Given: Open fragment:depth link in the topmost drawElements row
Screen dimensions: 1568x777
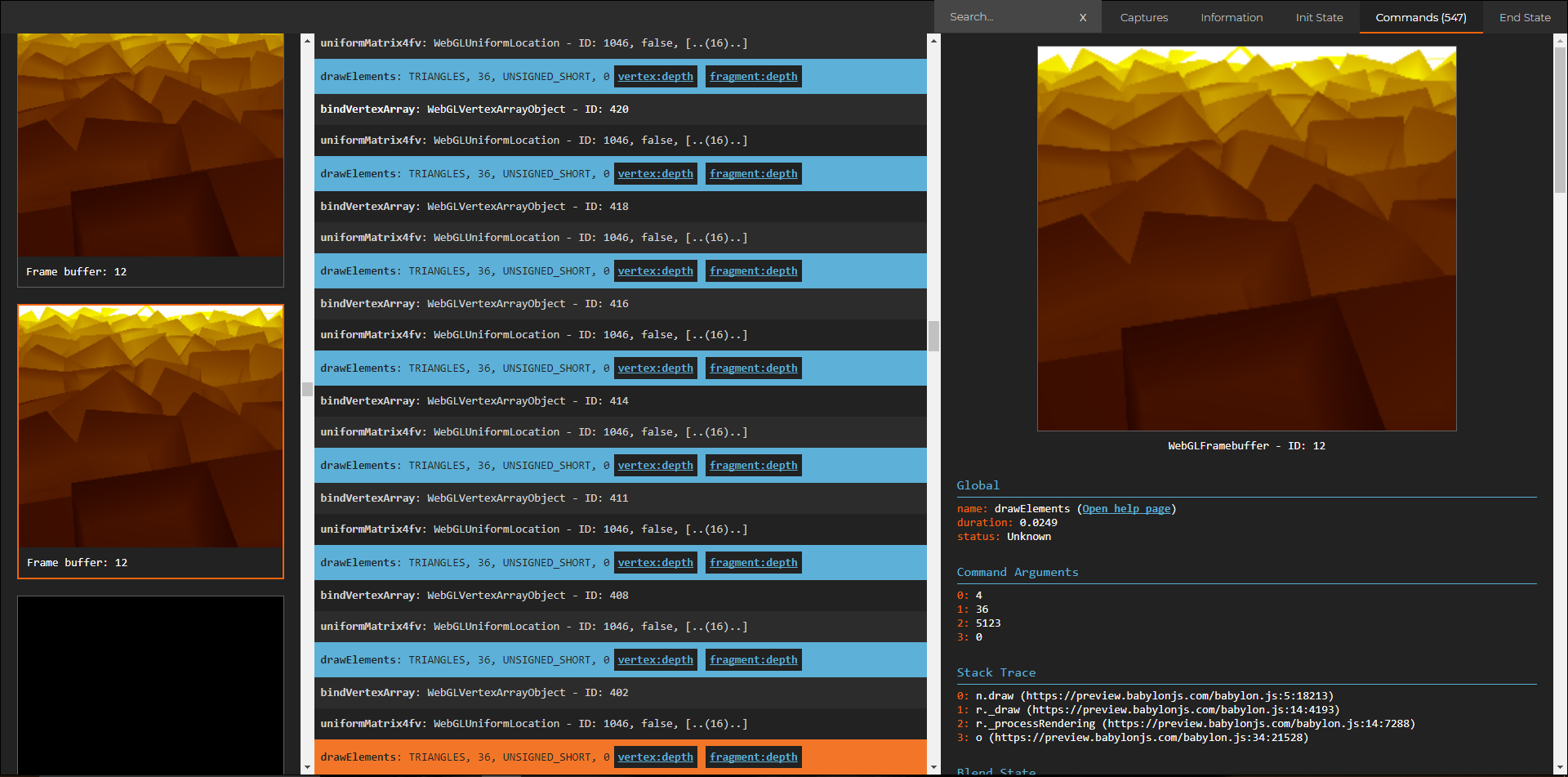Looking at the screenshot, I should pyautogui.click(x=753, y=77).
